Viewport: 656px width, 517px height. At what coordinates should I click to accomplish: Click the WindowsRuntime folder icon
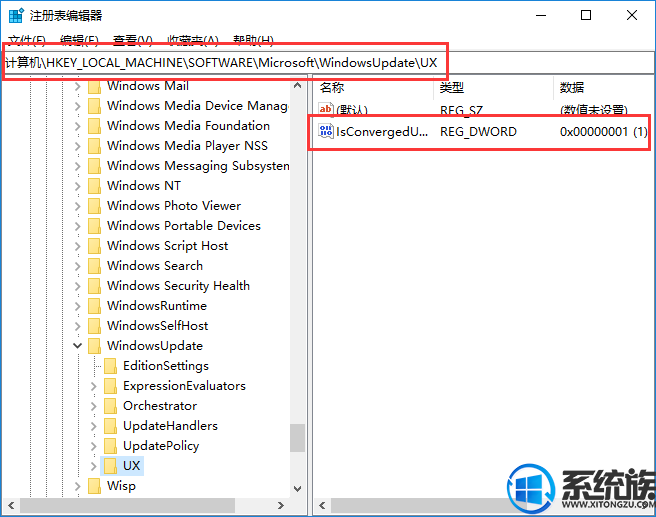[95, 306]
